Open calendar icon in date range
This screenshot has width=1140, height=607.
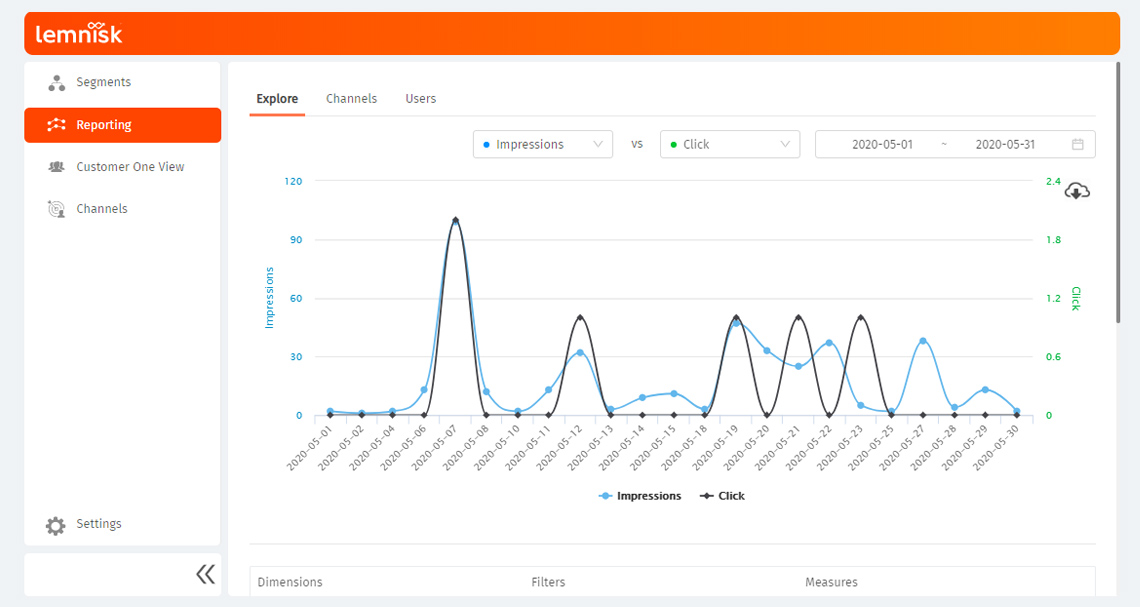pos(1077,145)
